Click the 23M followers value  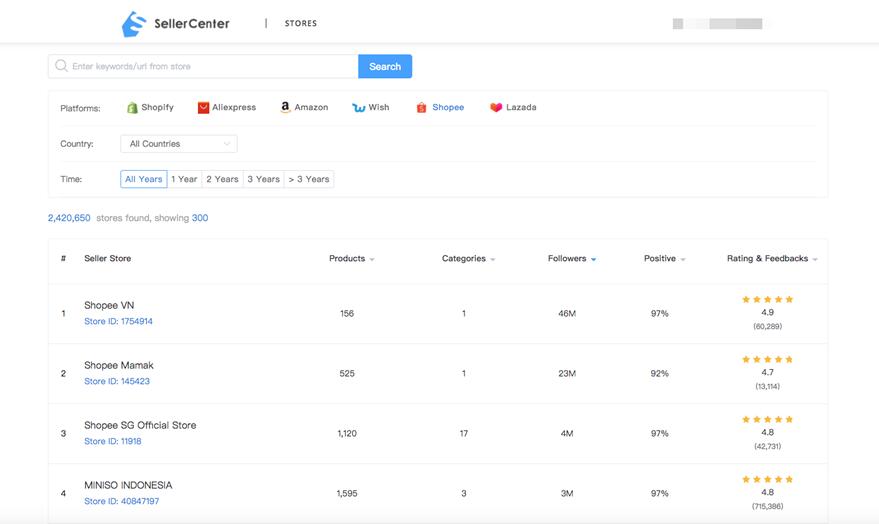click(567, 374)
